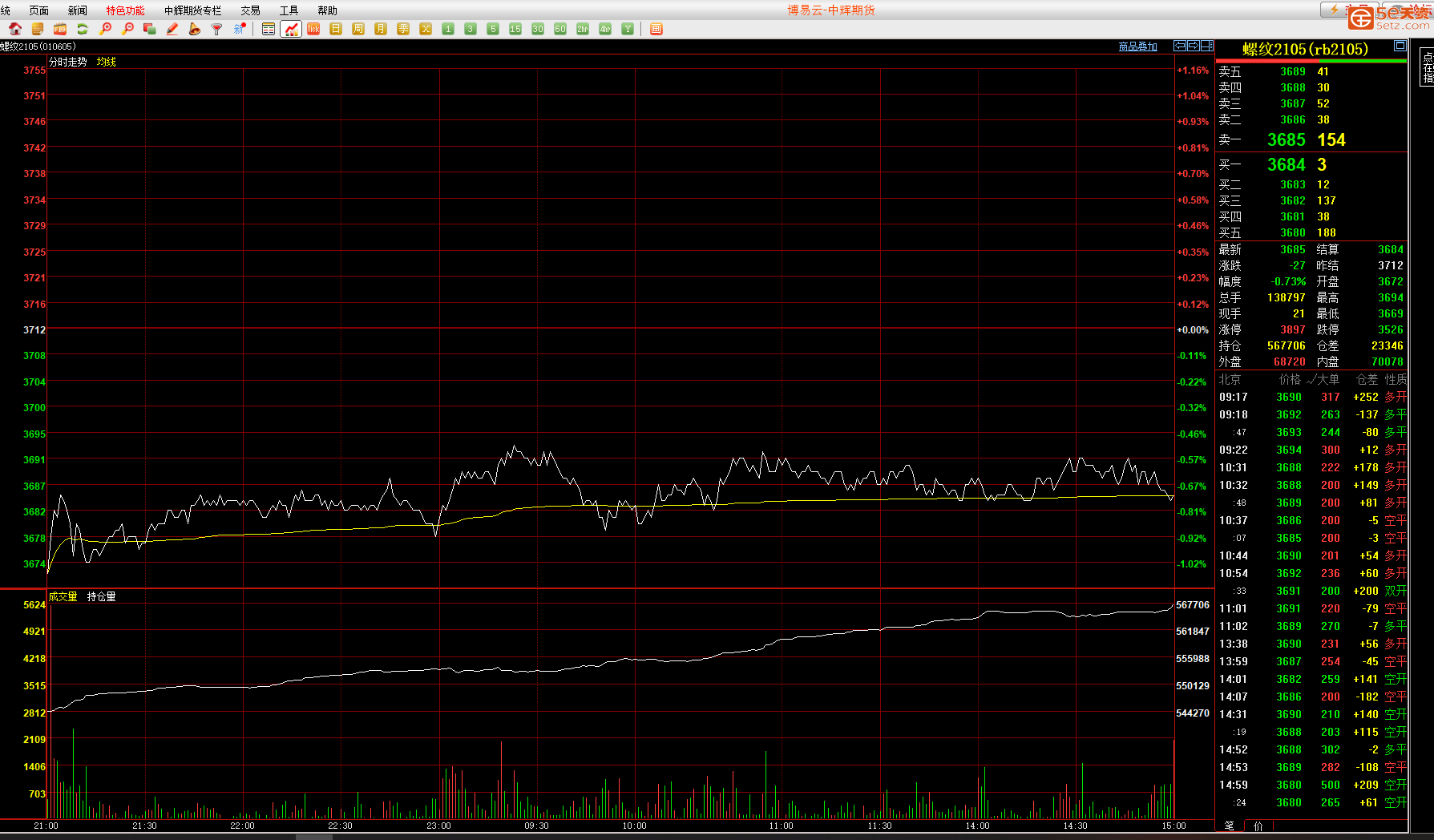Open the 新闻 menu
The image size is (1434, 840).
click(x=78, y=10)
